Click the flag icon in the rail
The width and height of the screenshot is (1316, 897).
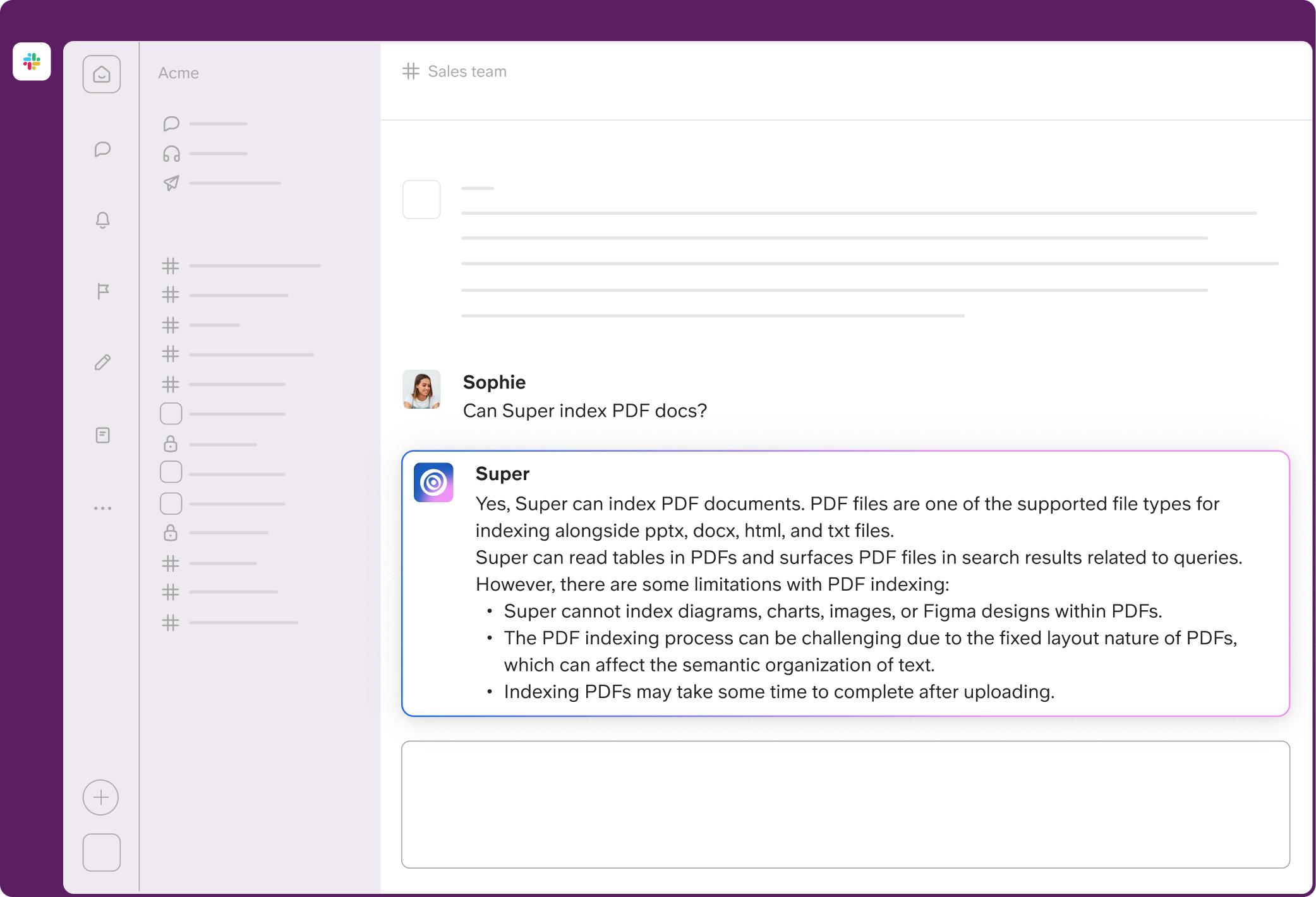[x=102, y=291]
